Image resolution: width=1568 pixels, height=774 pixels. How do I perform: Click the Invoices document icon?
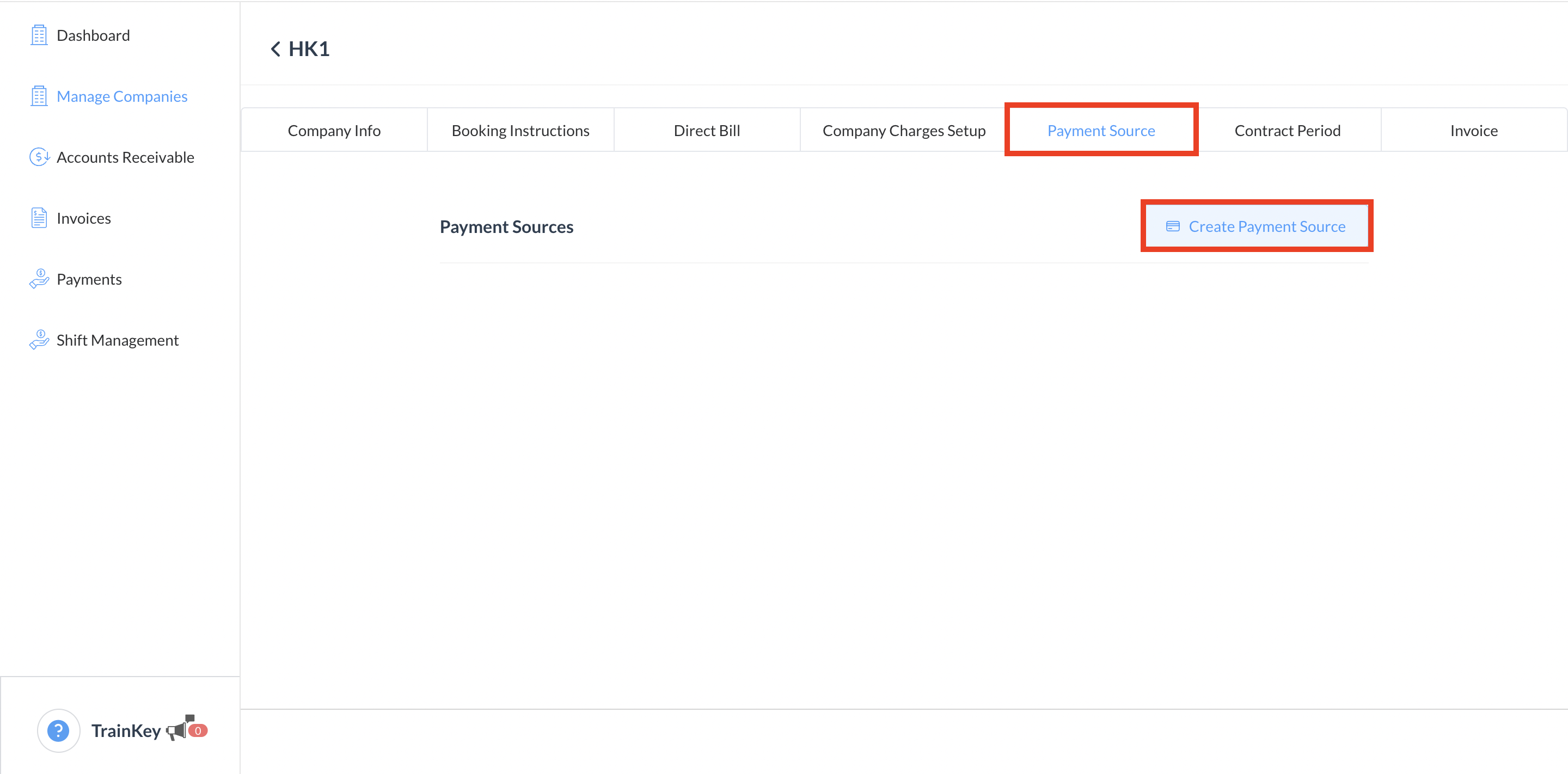[39, 217]
